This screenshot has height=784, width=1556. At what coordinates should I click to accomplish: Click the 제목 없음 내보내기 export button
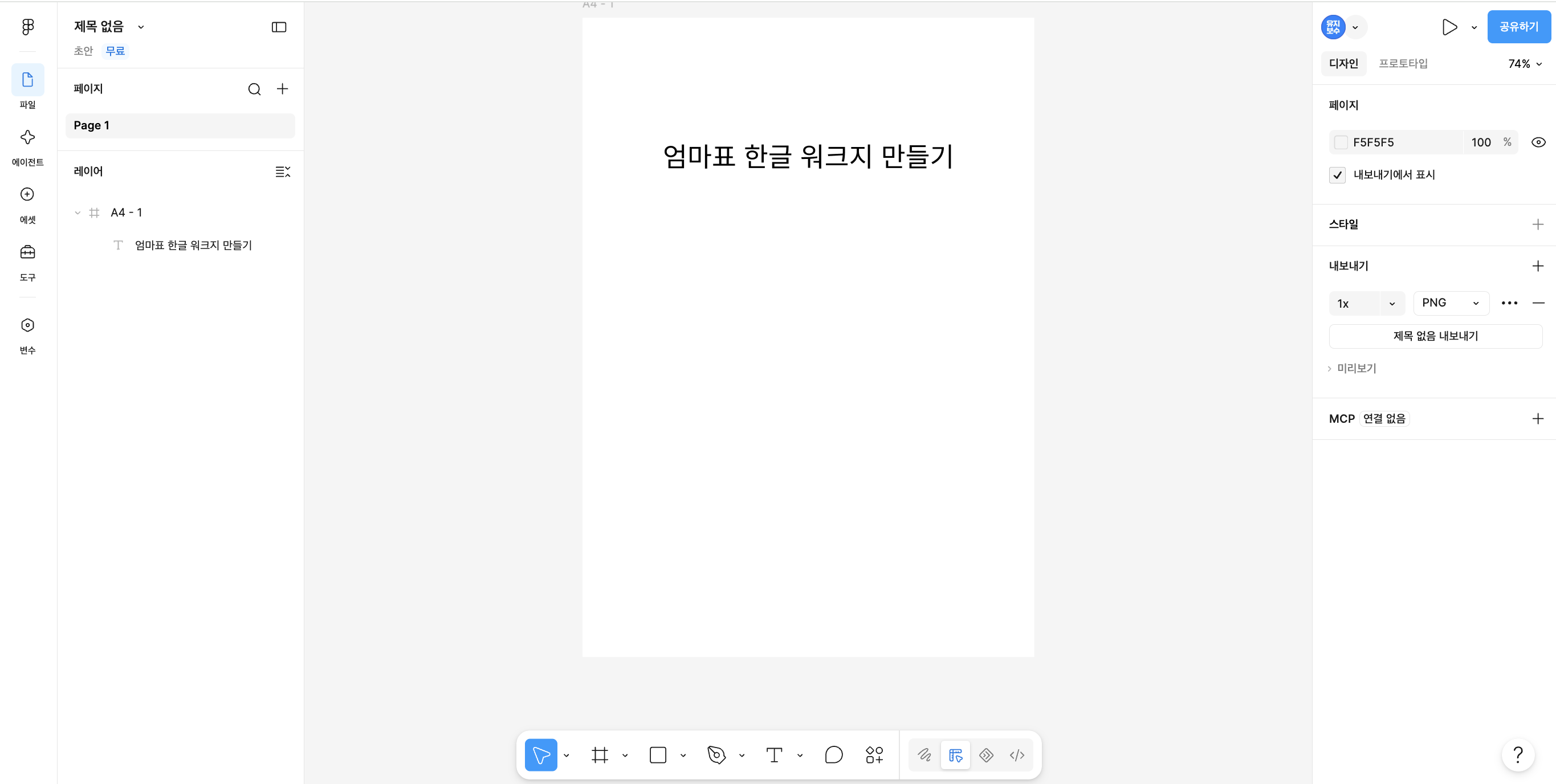click(x=1435, y=336)
